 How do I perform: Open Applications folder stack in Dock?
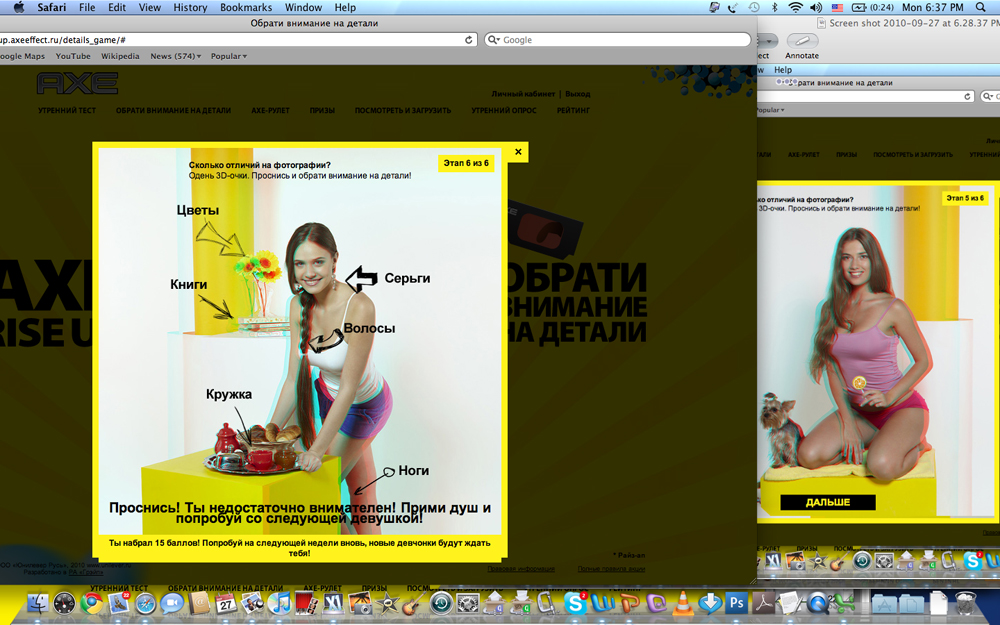pos(885,603)
